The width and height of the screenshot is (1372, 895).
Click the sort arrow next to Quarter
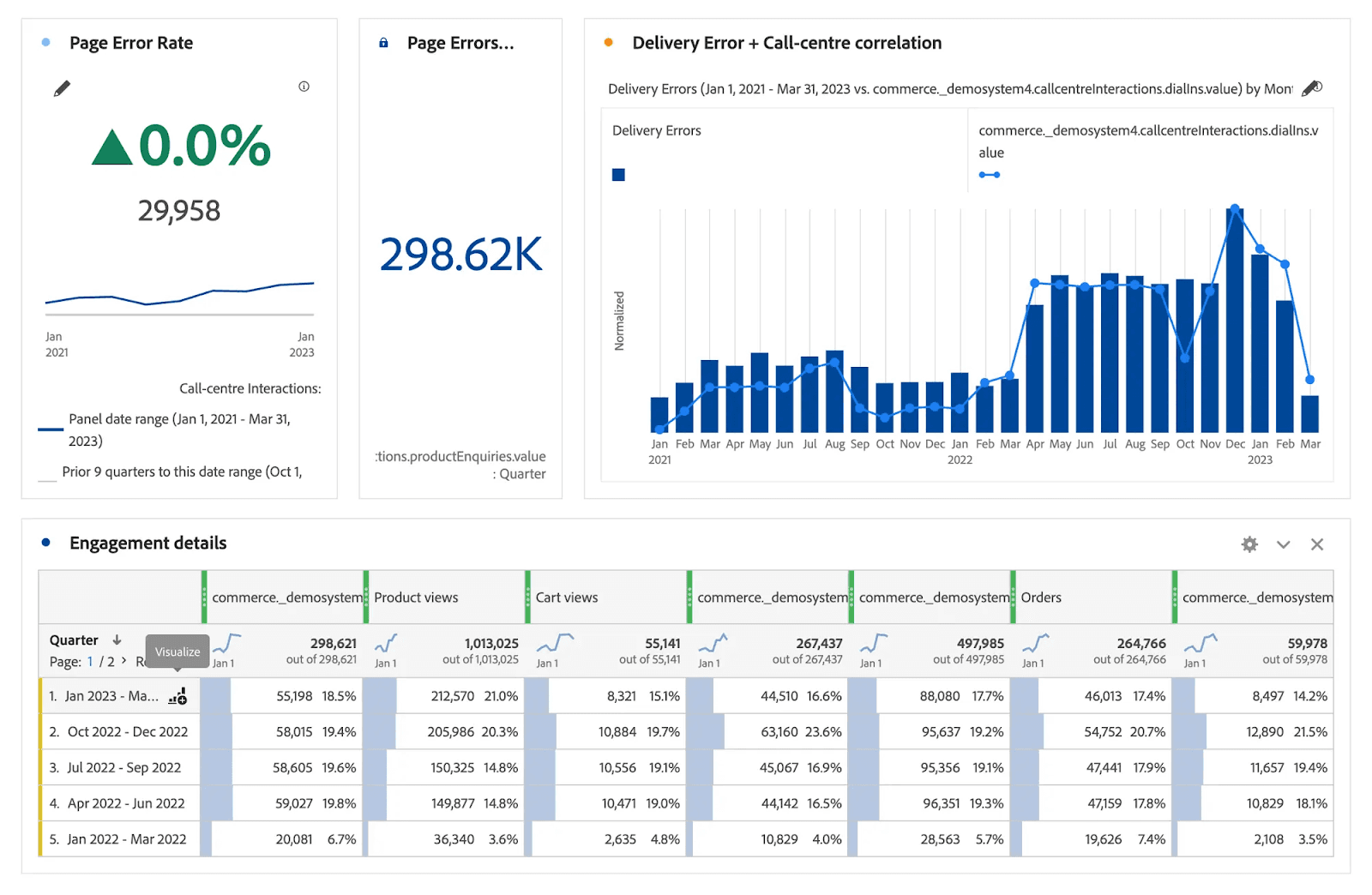[x=117, y=640]
